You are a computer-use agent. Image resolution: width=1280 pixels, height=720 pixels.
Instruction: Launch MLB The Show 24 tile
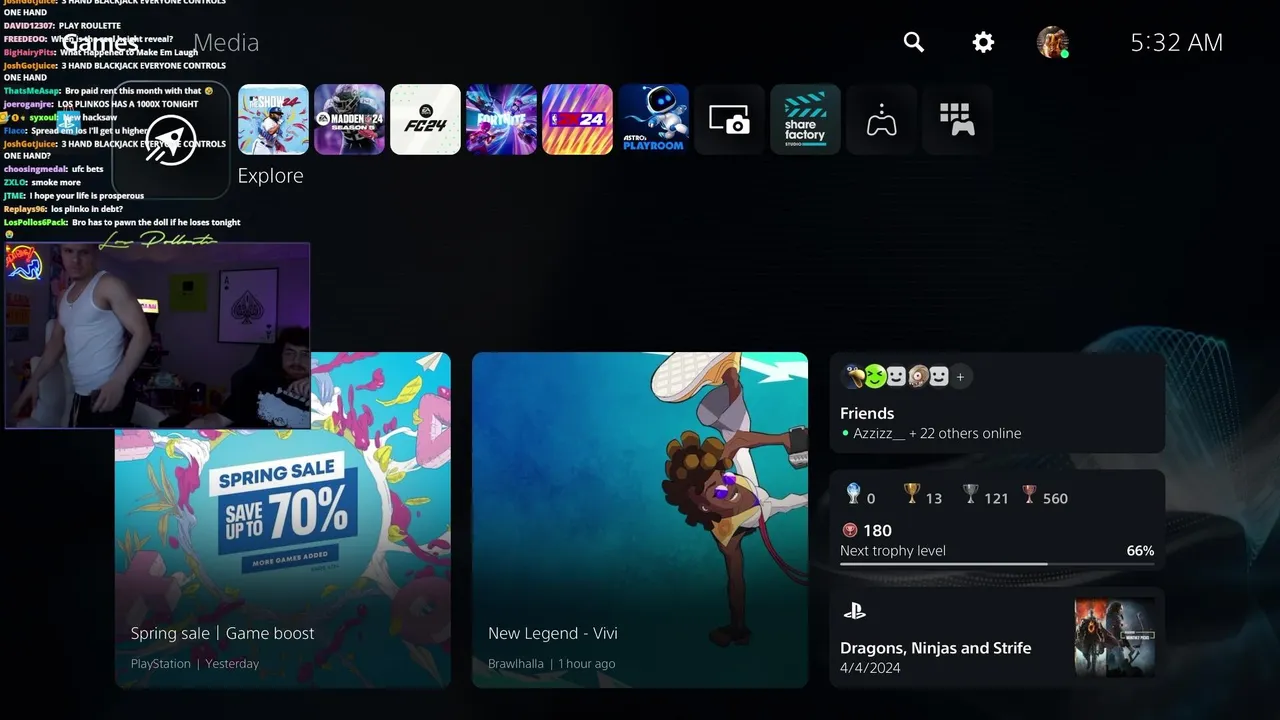click(273, 119)
